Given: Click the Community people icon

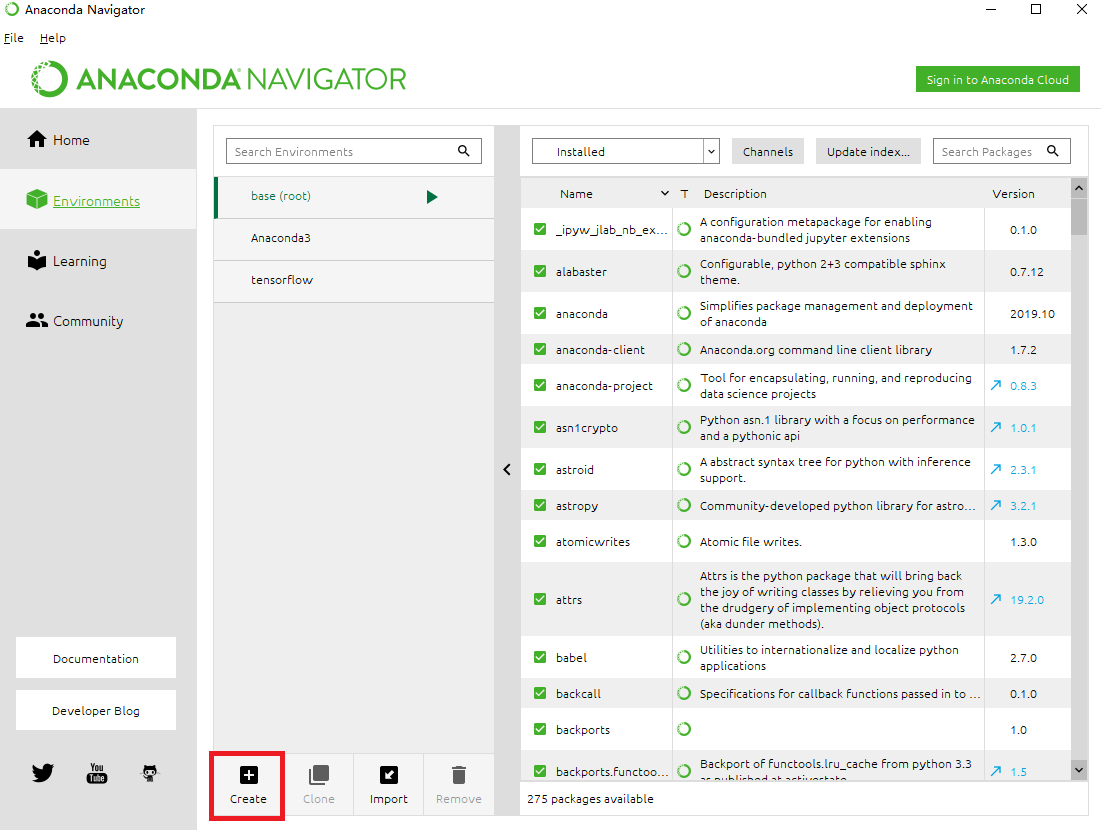Looking at the screenshot, I should click(x=37, y=320).
